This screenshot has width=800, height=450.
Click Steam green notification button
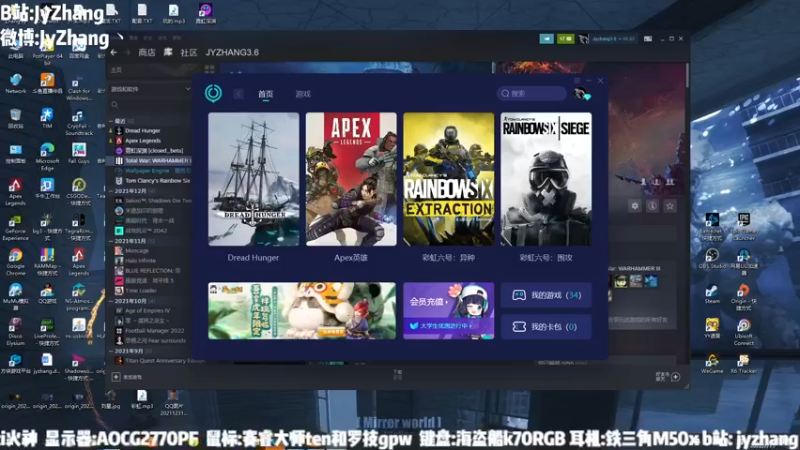565,39
